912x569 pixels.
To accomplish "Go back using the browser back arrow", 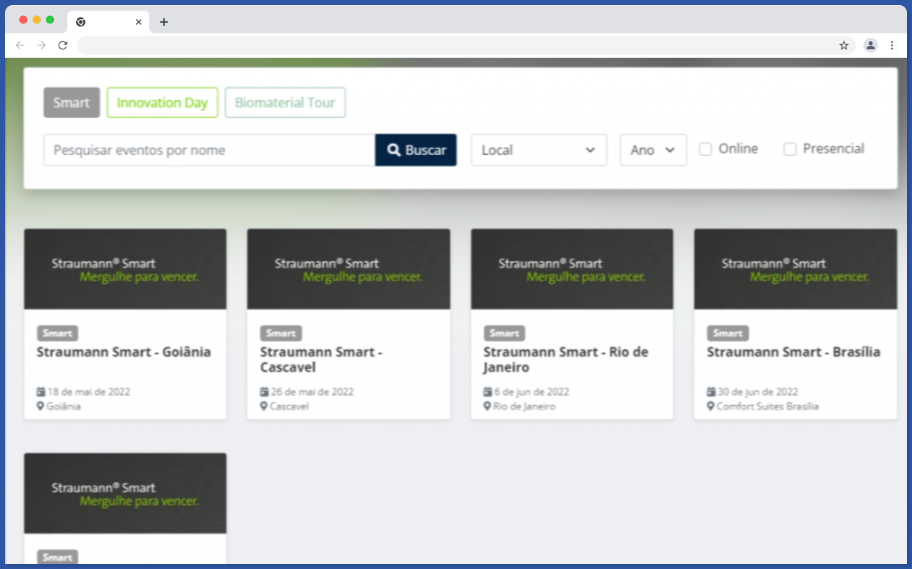I will (x=20, y=45).
